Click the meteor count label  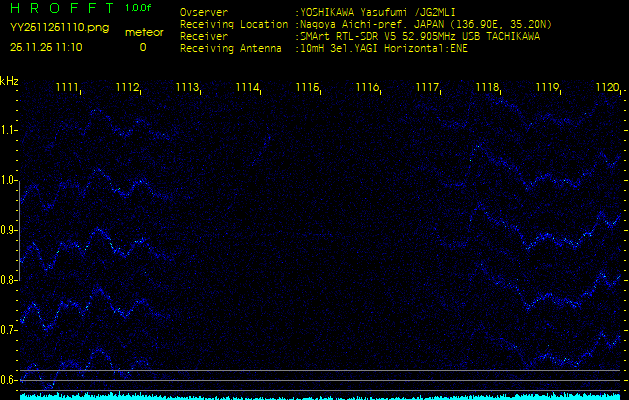point(143,32)
